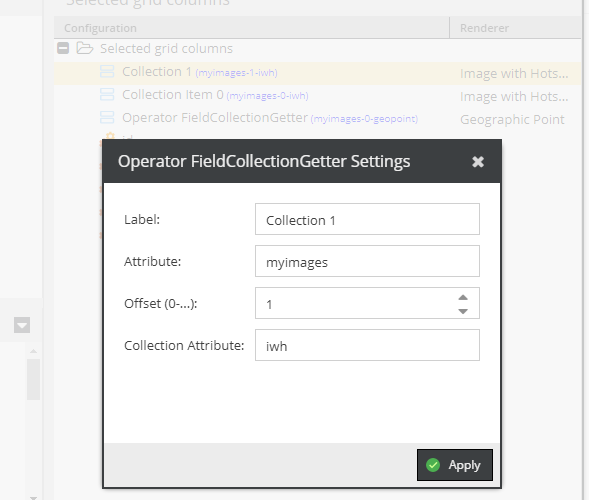This screenshot has height=500, width=589.
Task: Click the Collection Attribute input field
Action: pos(367,345)
